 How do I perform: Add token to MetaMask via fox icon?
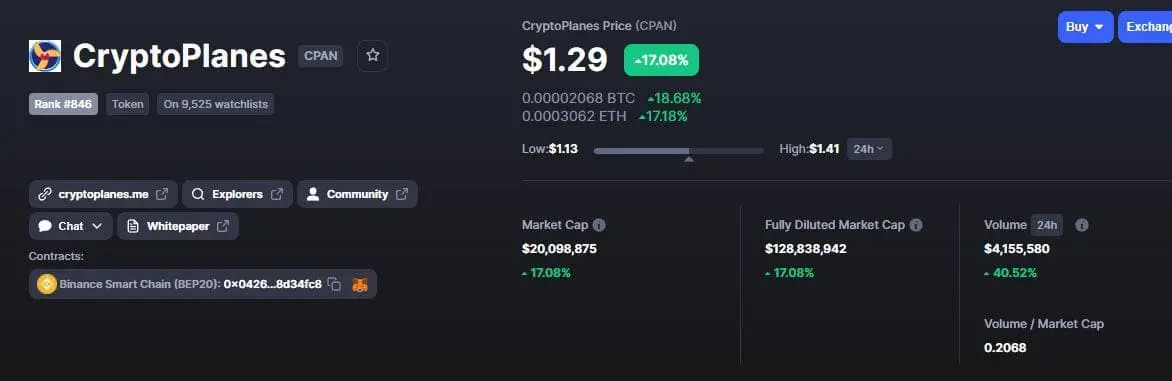tap(360, 284)
